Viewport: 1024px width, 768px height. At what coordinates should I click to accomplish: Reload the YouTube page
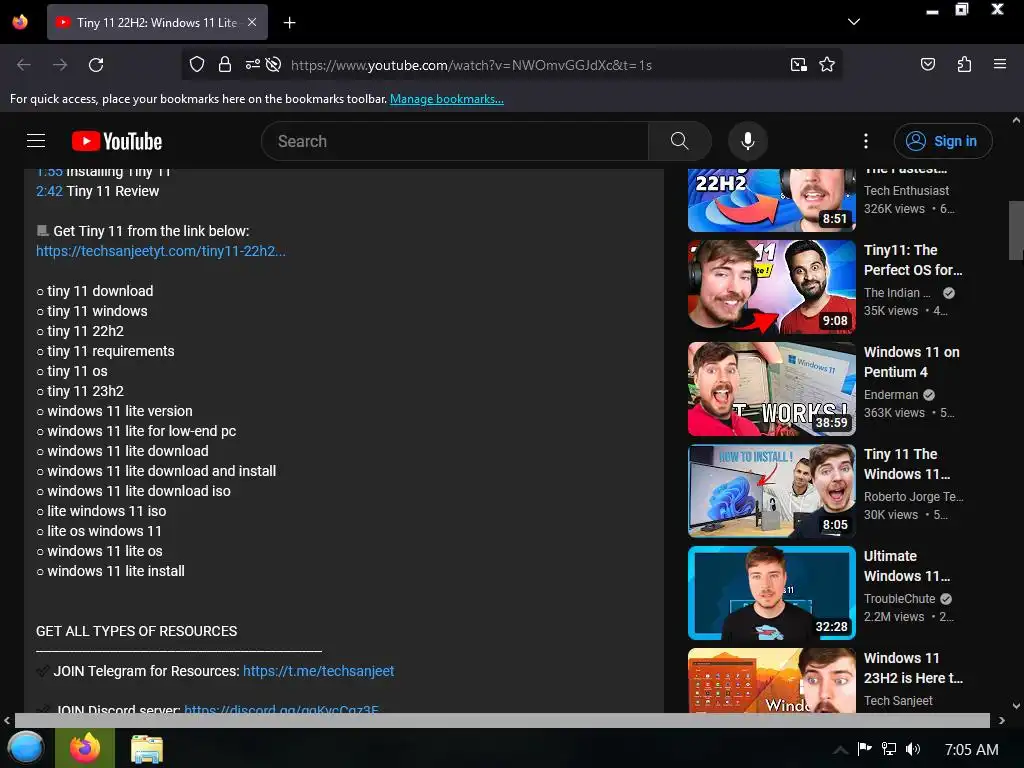pos(96,65)
